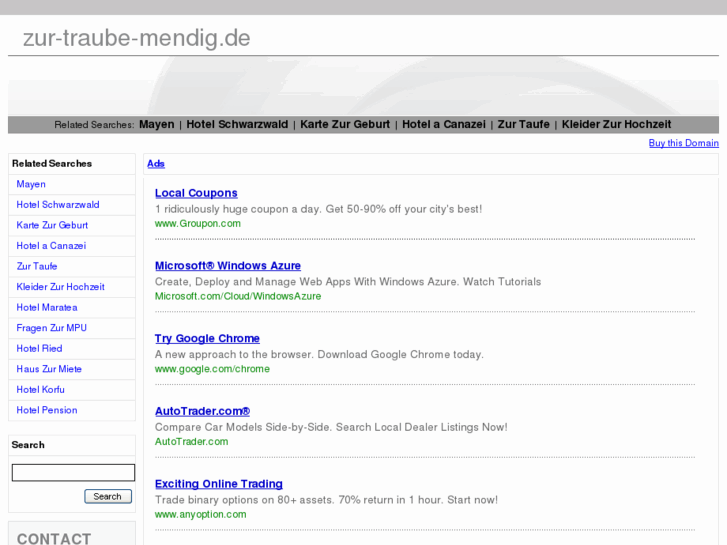Visit the Microsoft.com/Cloud/WindowsAzure URL
The height and width of the screenshot is (545, 727).
click(x=238, y=296)
